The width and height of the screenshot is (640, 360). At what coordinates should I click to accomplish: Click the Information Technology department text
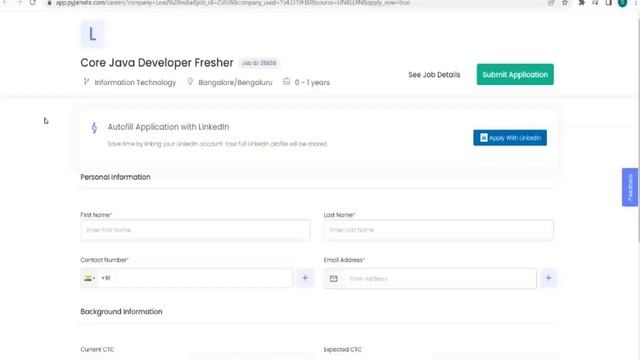[135, 82]
